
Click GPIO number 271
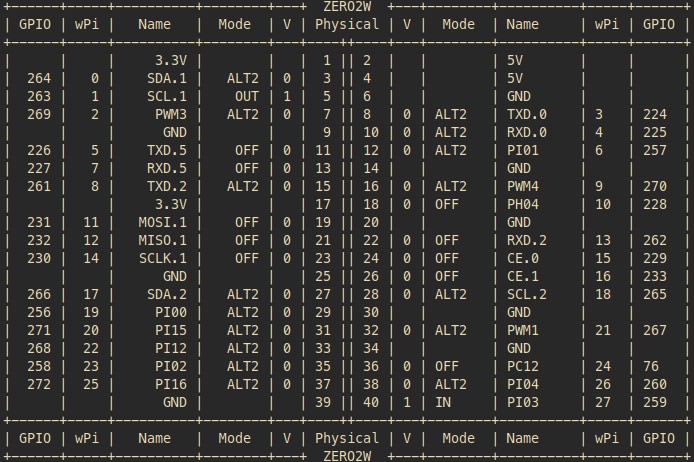tap(39, 330)
